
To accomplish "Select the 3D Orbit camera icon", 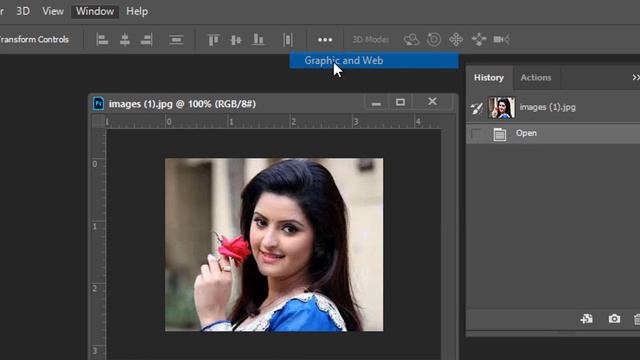I will click(411, 40).
